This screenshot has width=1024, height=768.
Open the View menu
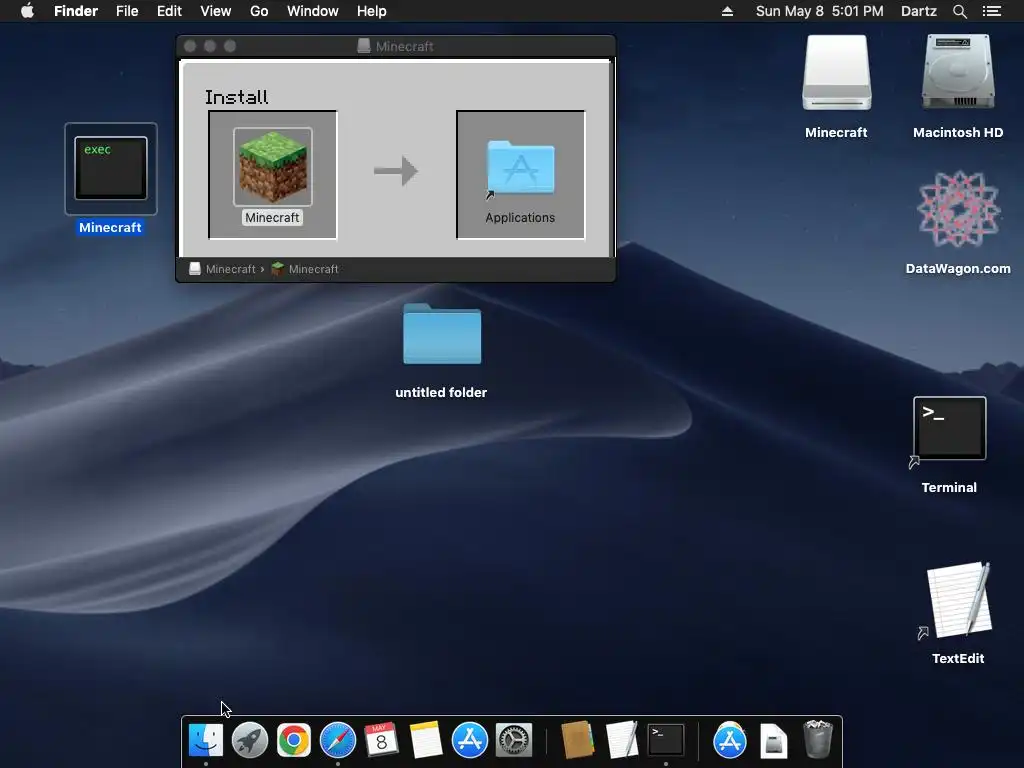(x=216, y=11)
